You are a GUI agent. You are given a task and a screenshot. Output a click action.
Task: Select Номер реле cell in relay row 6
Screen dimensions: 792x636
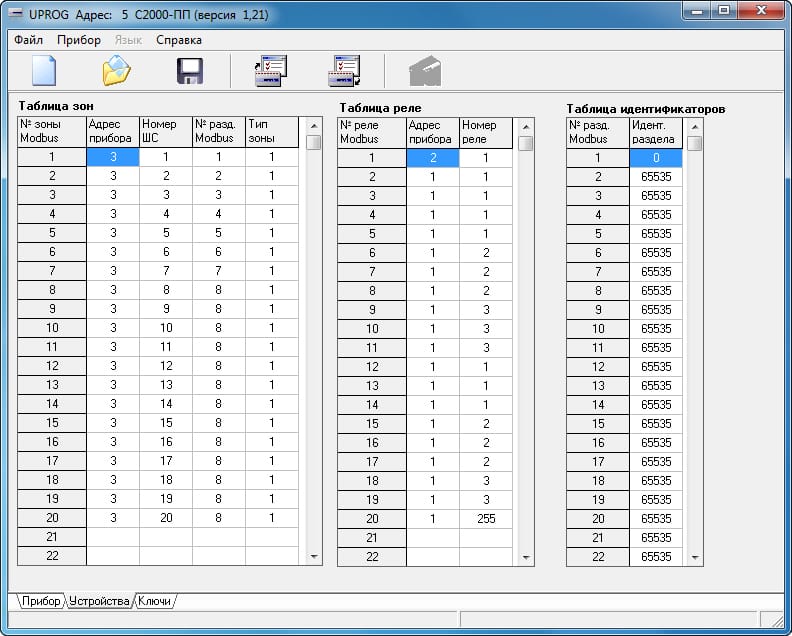click(486, 253)
